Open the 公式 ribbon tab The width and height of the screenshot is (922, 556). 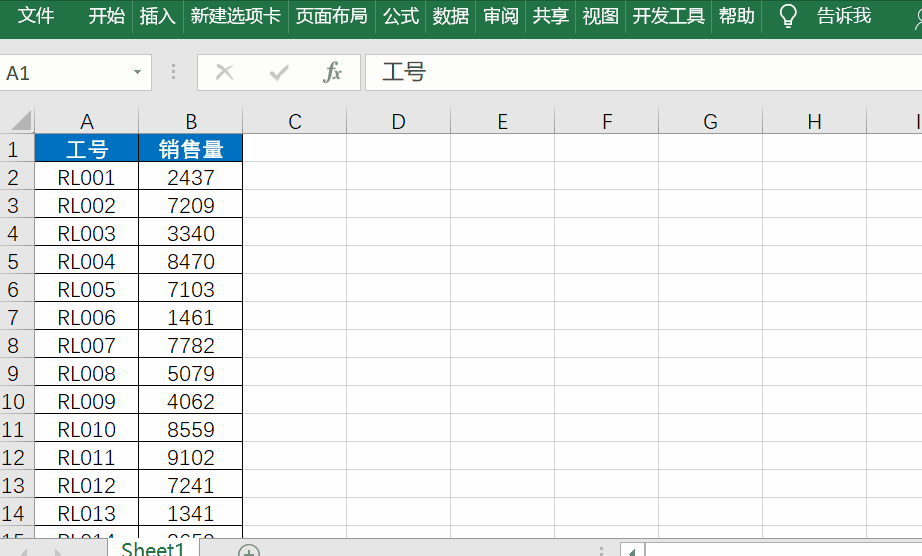point(400,15)
